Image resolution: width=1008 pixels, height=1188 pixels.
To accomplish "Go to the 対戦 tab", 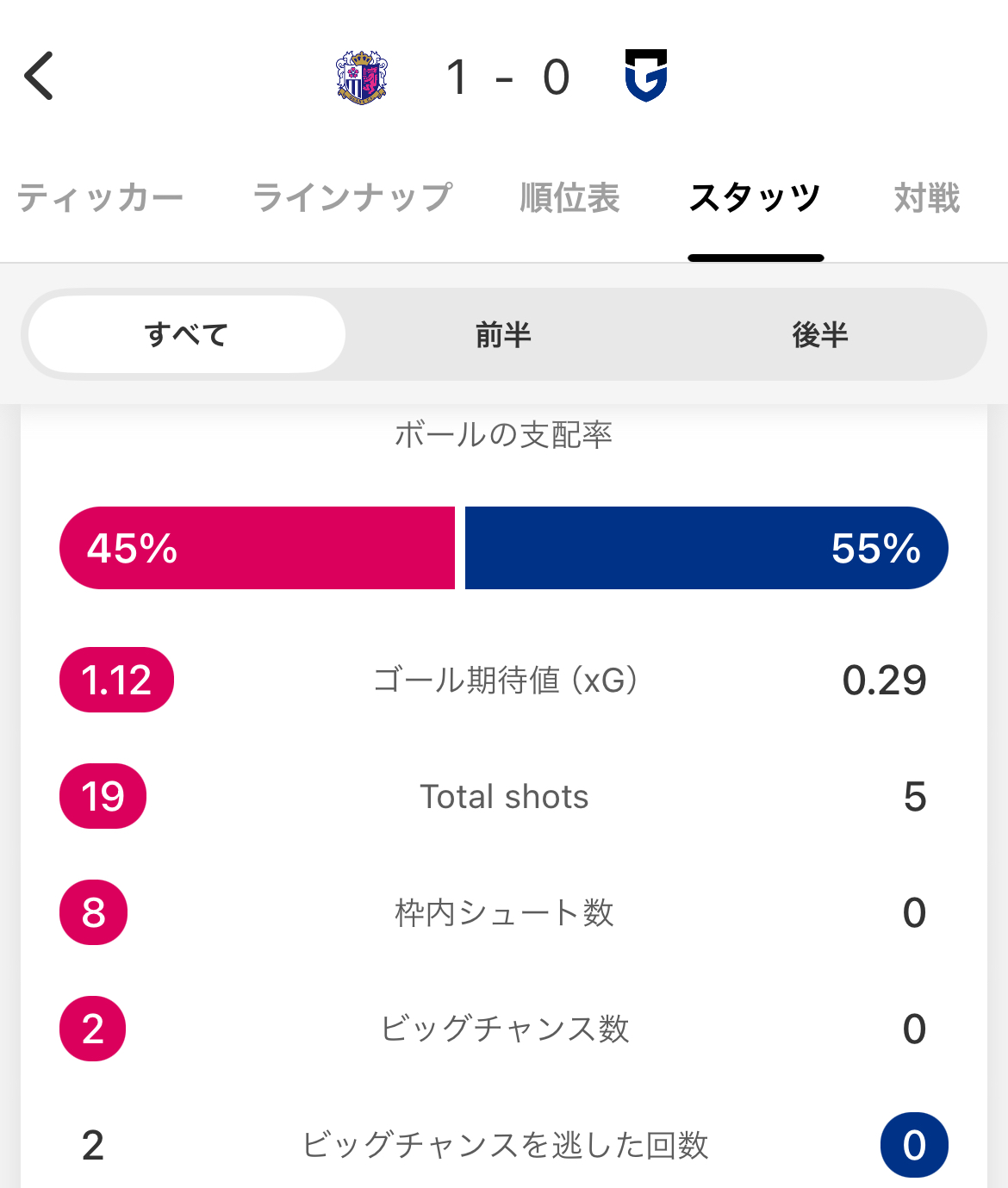I will pos(927,198).
